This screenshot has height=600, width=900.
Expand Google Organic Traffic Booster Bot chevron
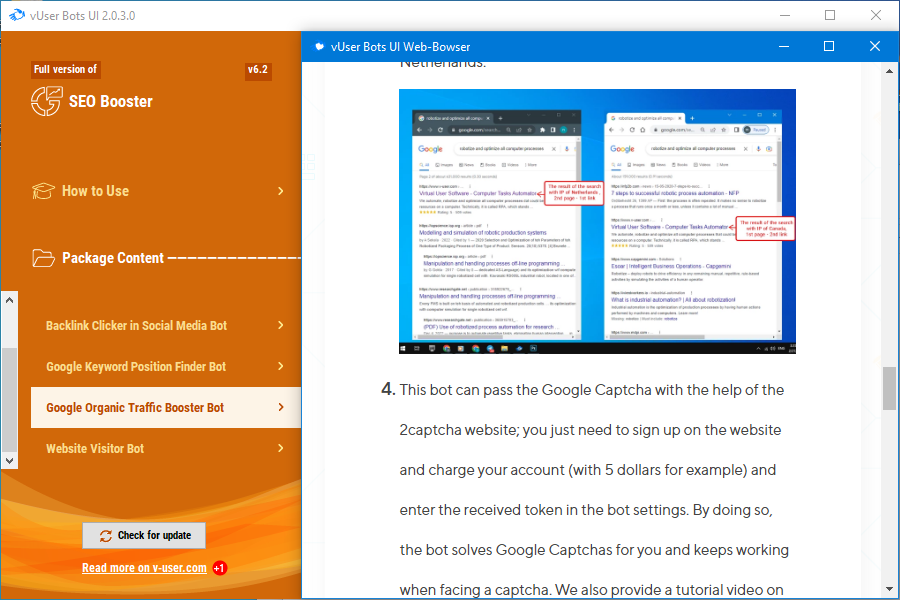pos(281,407)
